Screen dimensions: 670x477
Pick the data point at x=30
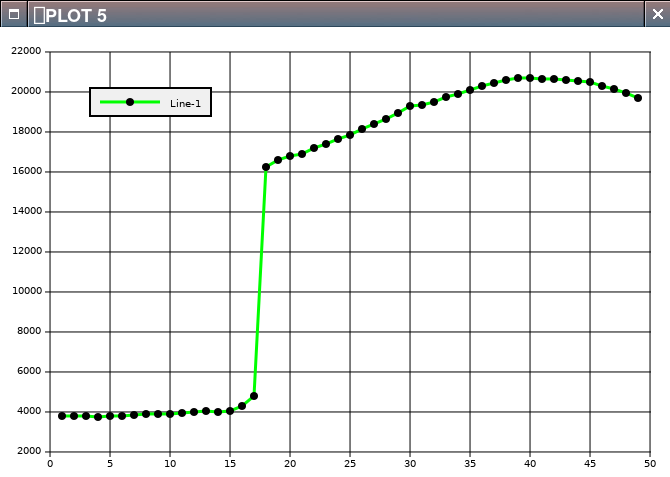[410, 106]
